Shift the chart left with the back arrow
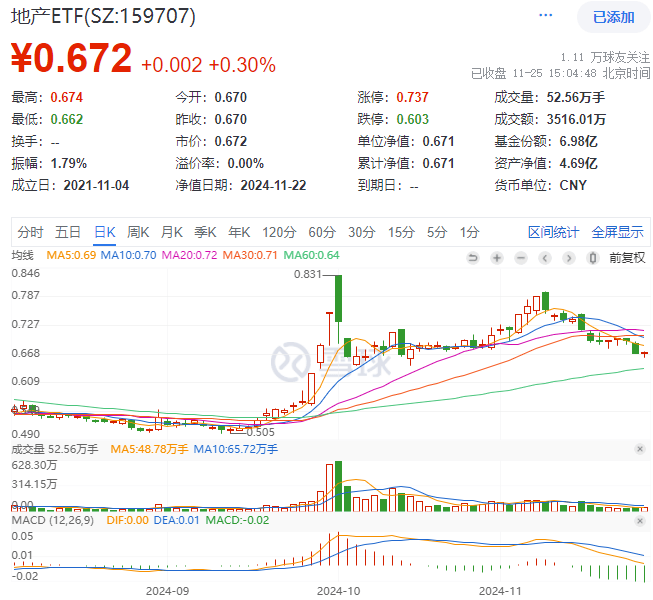 [545, 258]
